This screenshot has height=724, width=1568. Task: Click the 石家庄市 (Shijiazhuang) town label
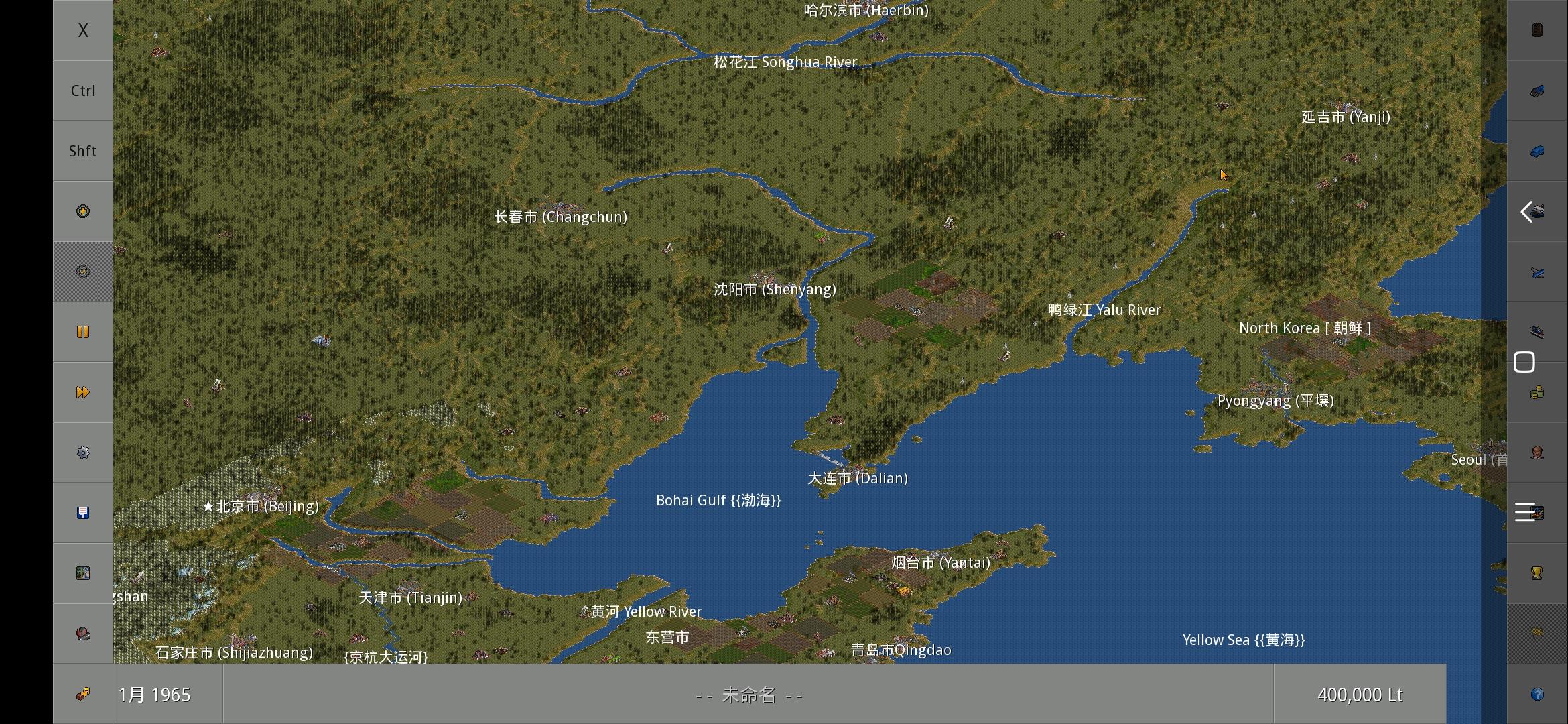point(234,653)
